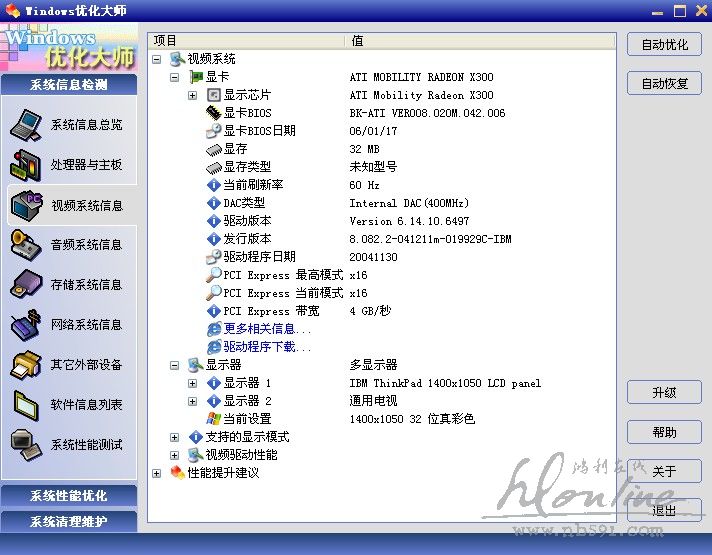Screen dimensions: 712x555
Task: Select 其它外部设备 sidebar icon
Action: 26,365
